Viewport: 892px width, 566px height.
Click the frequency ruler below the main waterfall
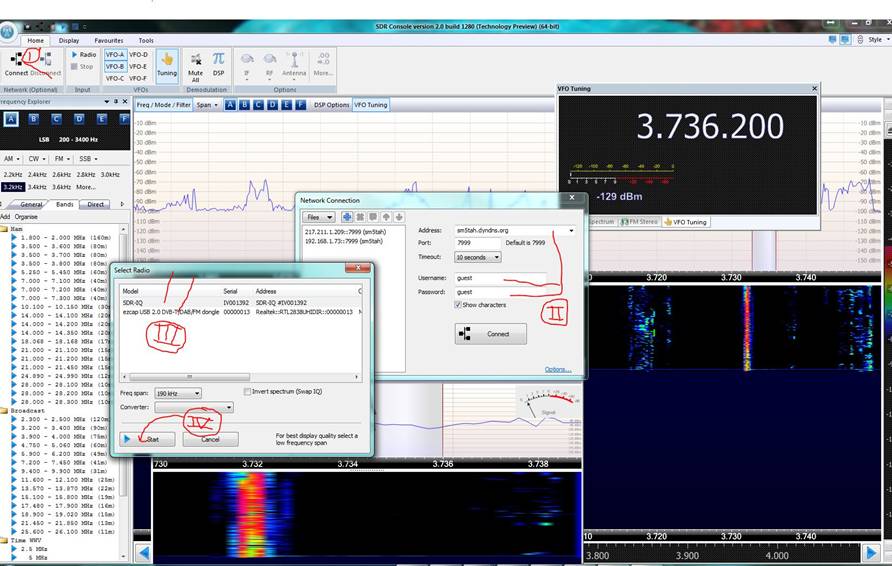click(731, 536)
